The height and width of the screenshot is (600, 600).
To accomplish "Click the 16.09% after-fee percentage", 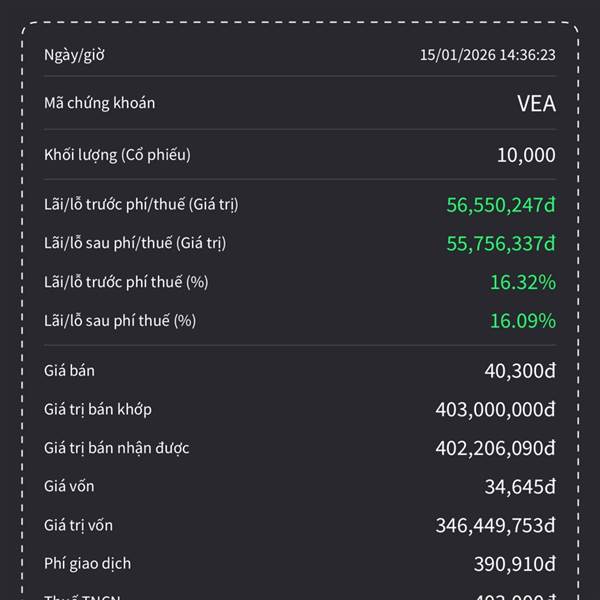I will pos(522,321).
